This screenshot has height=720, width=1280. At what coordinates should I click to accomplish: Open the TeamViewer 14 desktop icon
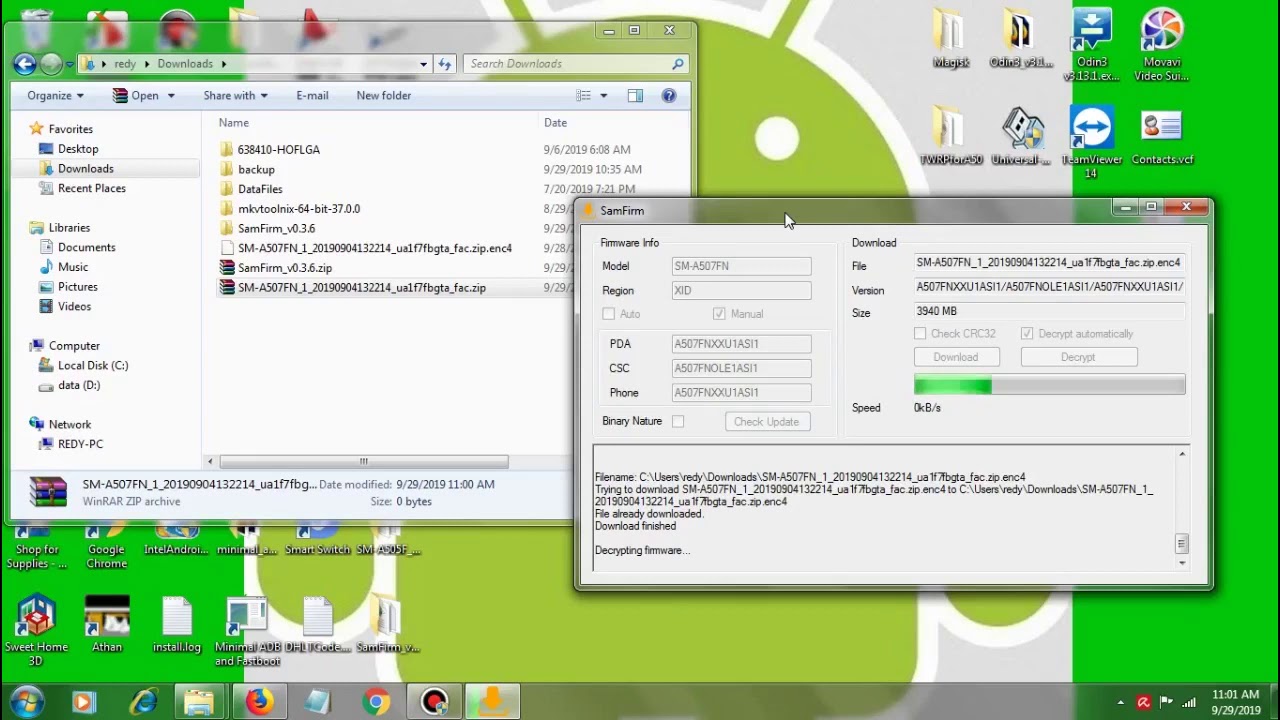(1091, 143)
